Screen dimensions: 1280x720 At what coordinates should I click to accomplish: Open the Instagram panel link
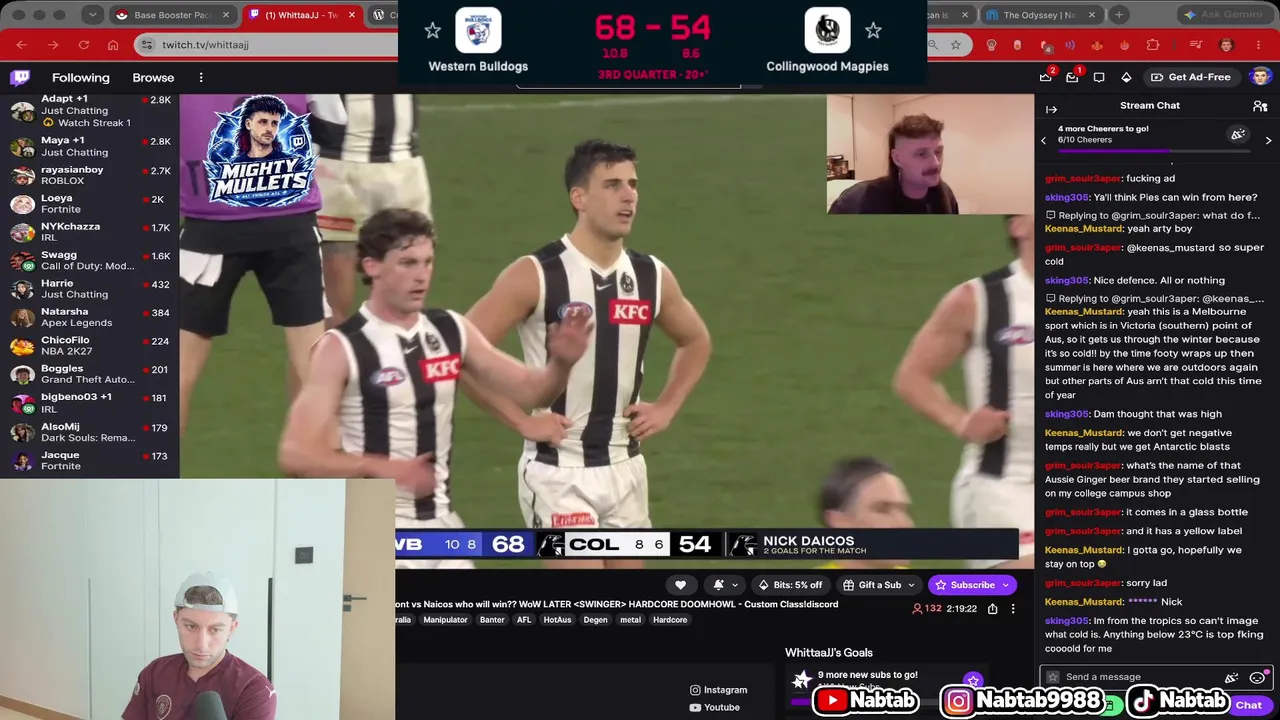718,690
